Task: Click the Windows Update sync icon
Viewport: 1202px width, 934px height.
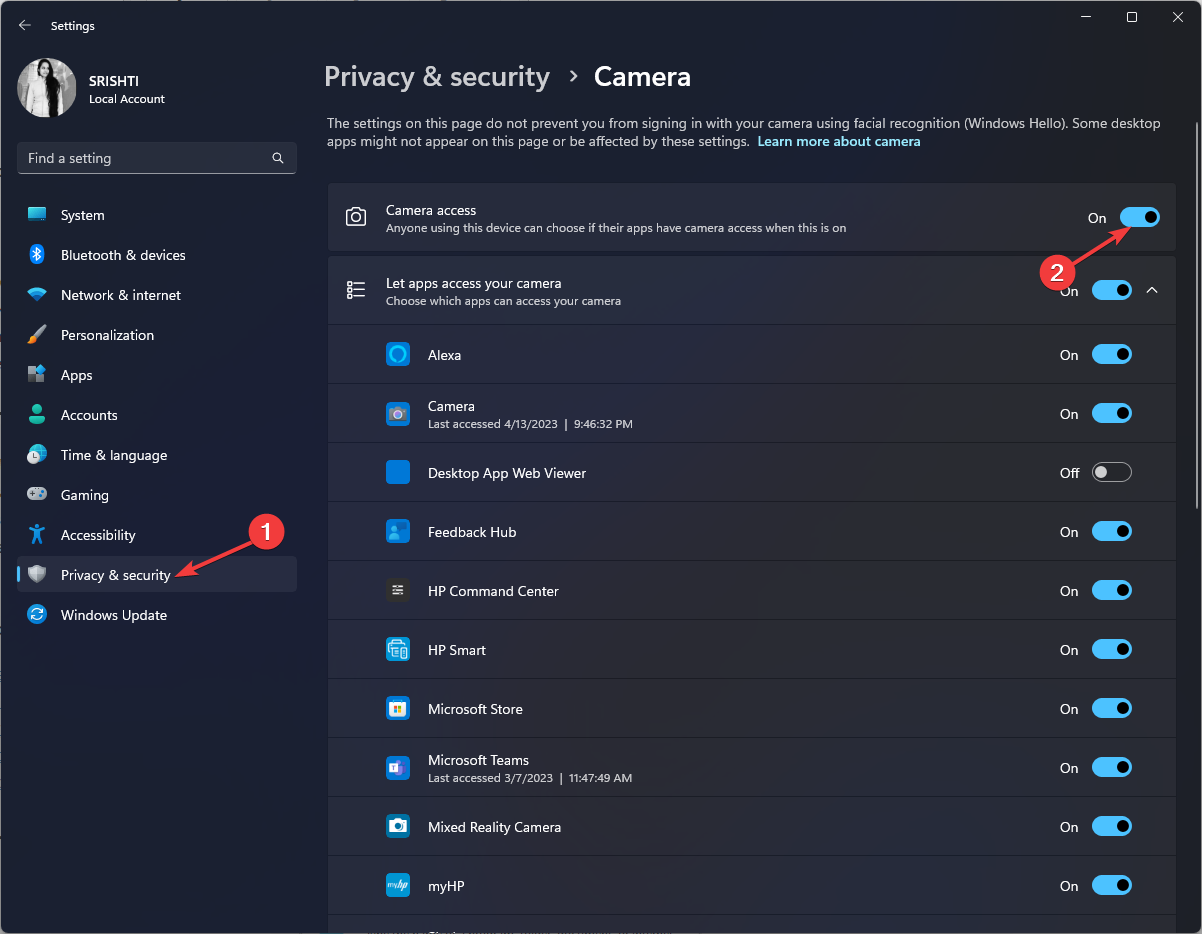Action: (37, 615)
